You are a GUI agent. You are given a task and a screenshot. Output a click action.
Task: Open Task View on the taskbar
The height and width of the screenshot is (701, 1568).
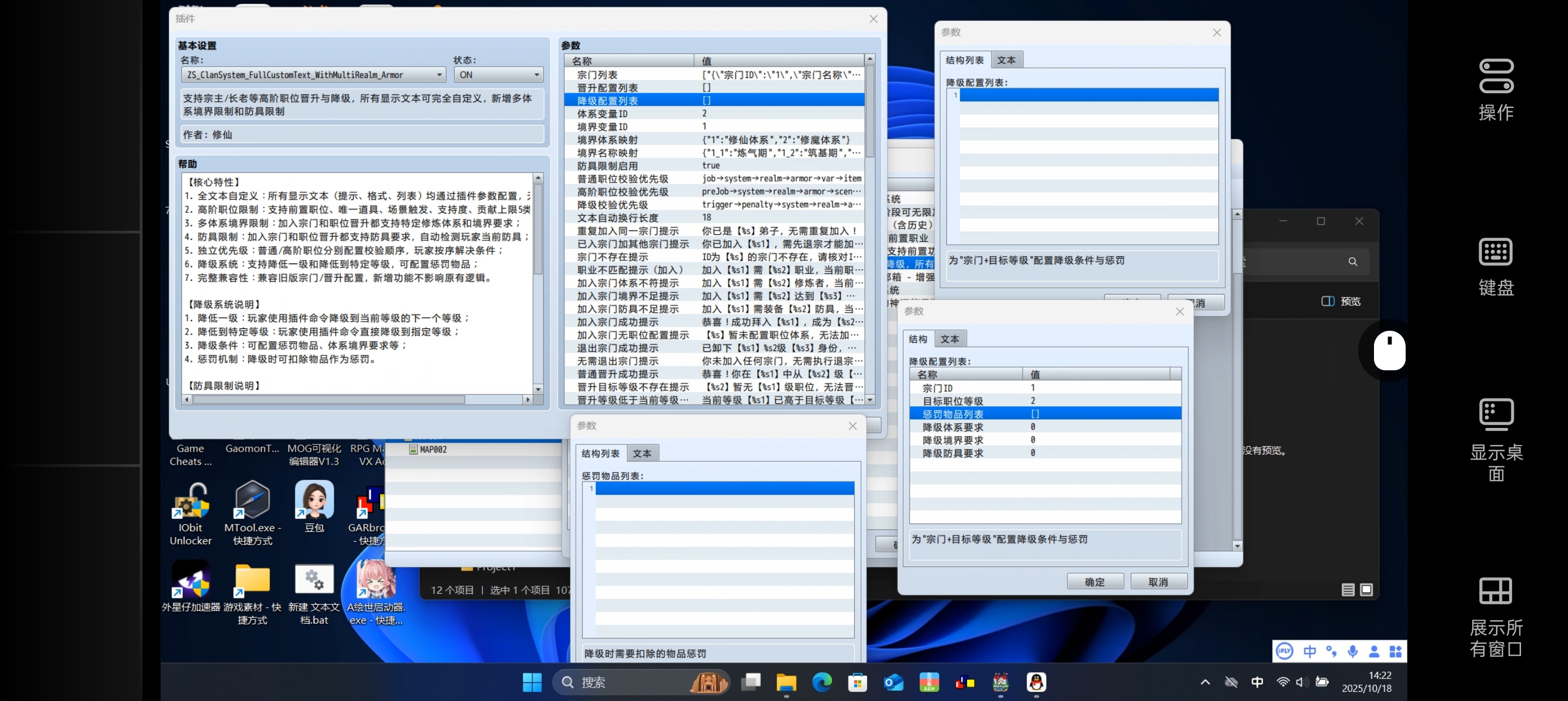tap(751, 682)
